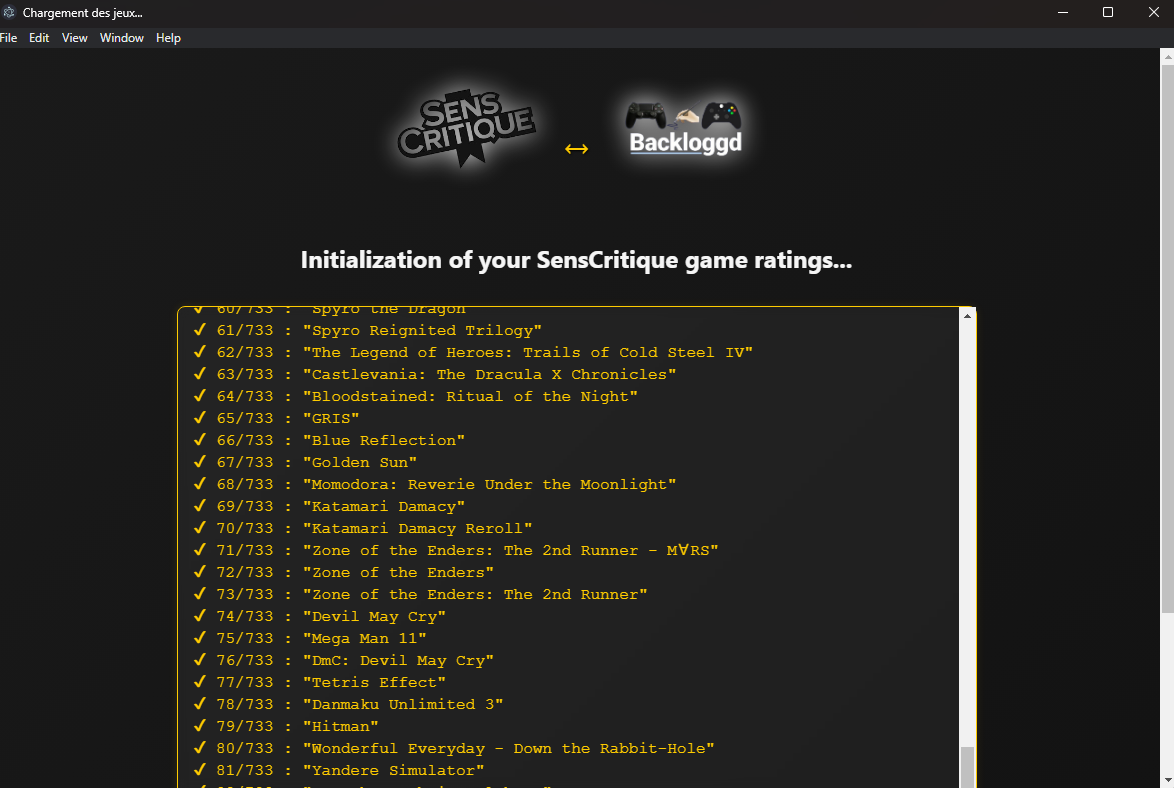Open the Help menu

click(x=168, y=37)
